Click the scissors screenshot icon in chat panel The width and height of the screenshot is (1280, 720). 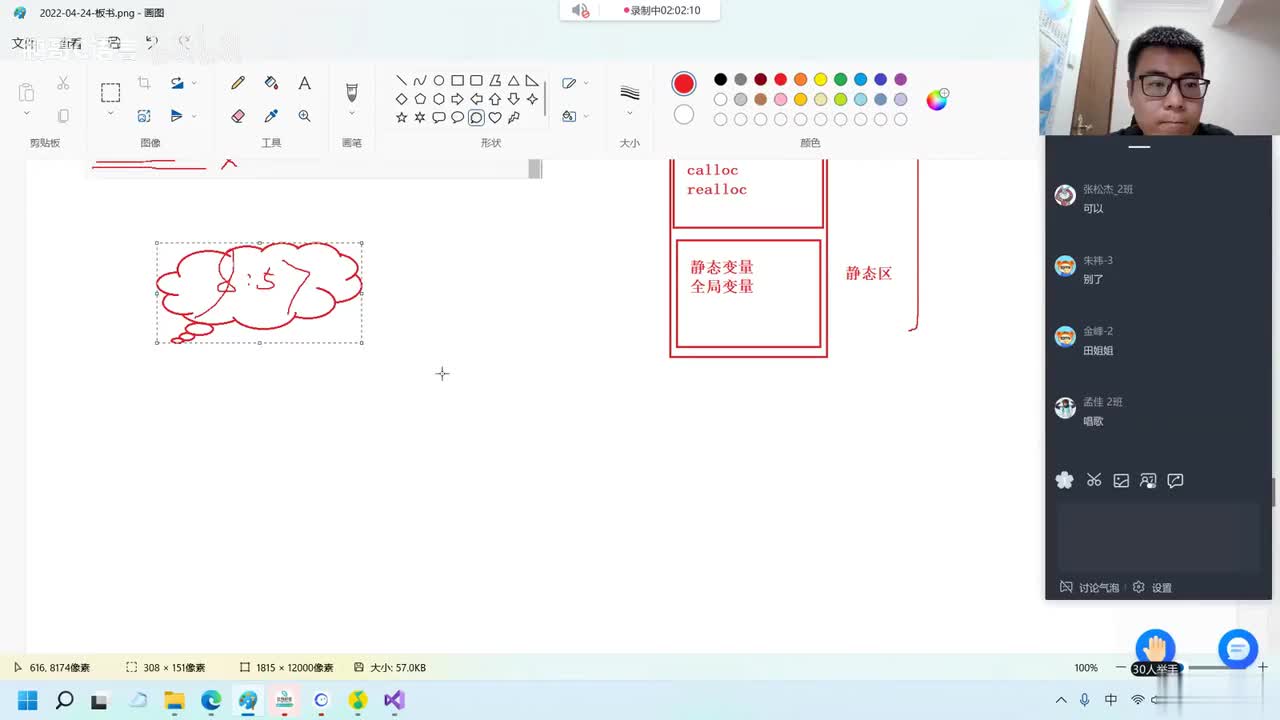point(1094,481)
